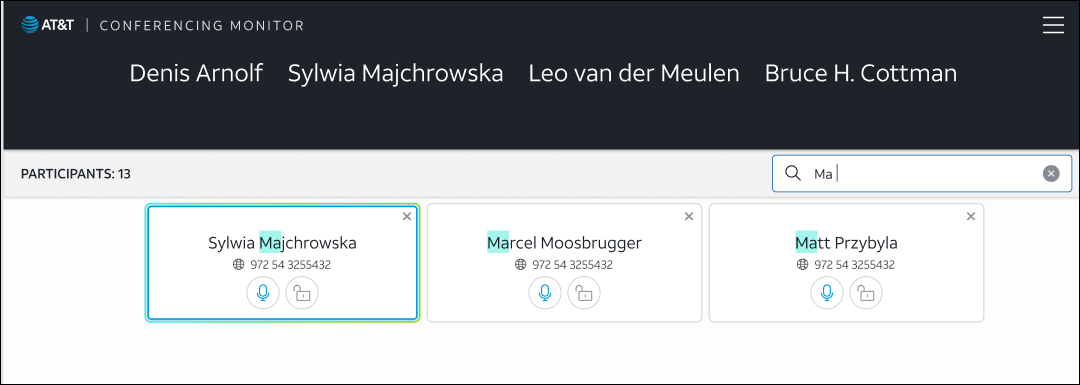Click the search magnifier icon
This screenshot has width=1080, height=385.
[x=793, y=173]
